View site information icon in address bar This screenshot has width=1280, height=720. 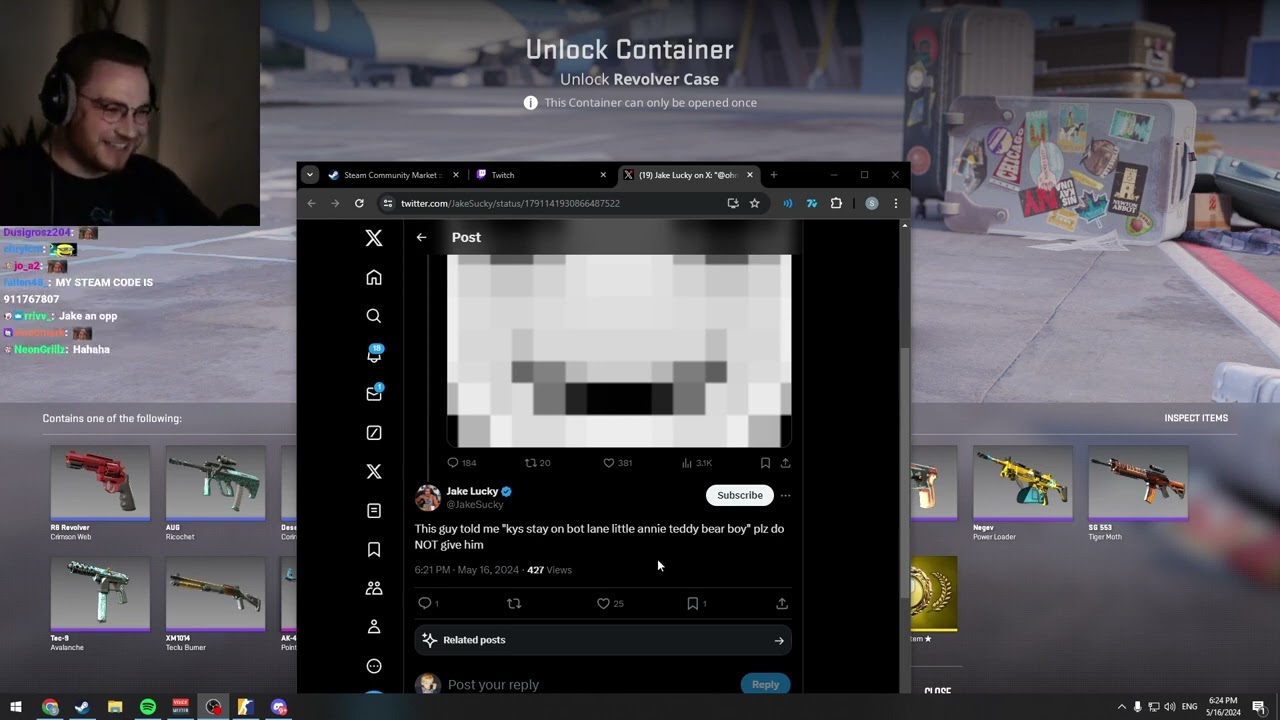[x=388, y=203]
